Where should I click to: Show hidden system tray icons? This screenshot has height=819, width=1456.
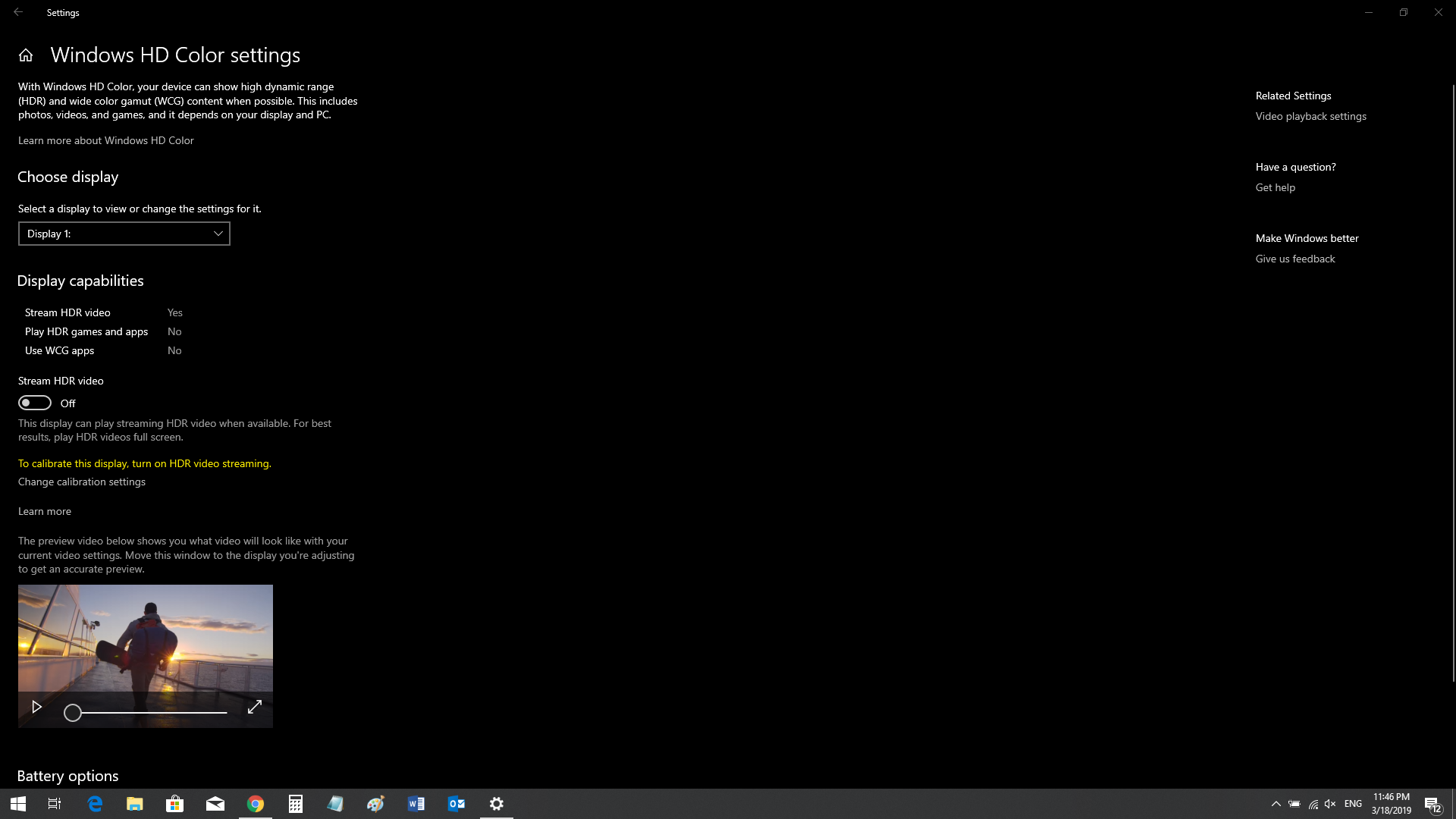coord(1276,804)
